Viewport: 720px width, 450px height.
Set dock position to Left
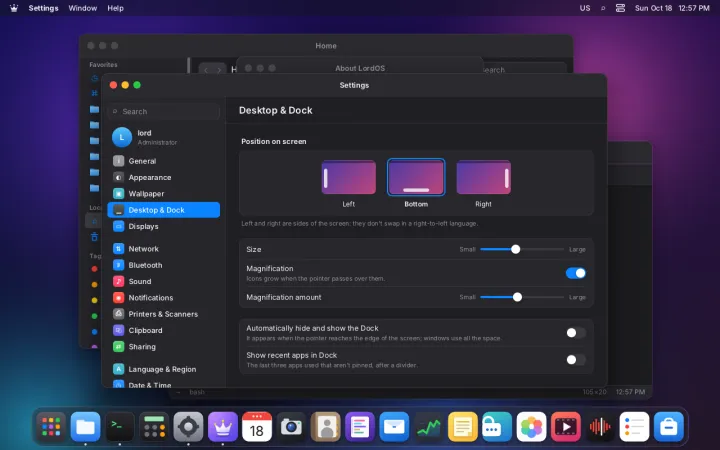(349, 177)
